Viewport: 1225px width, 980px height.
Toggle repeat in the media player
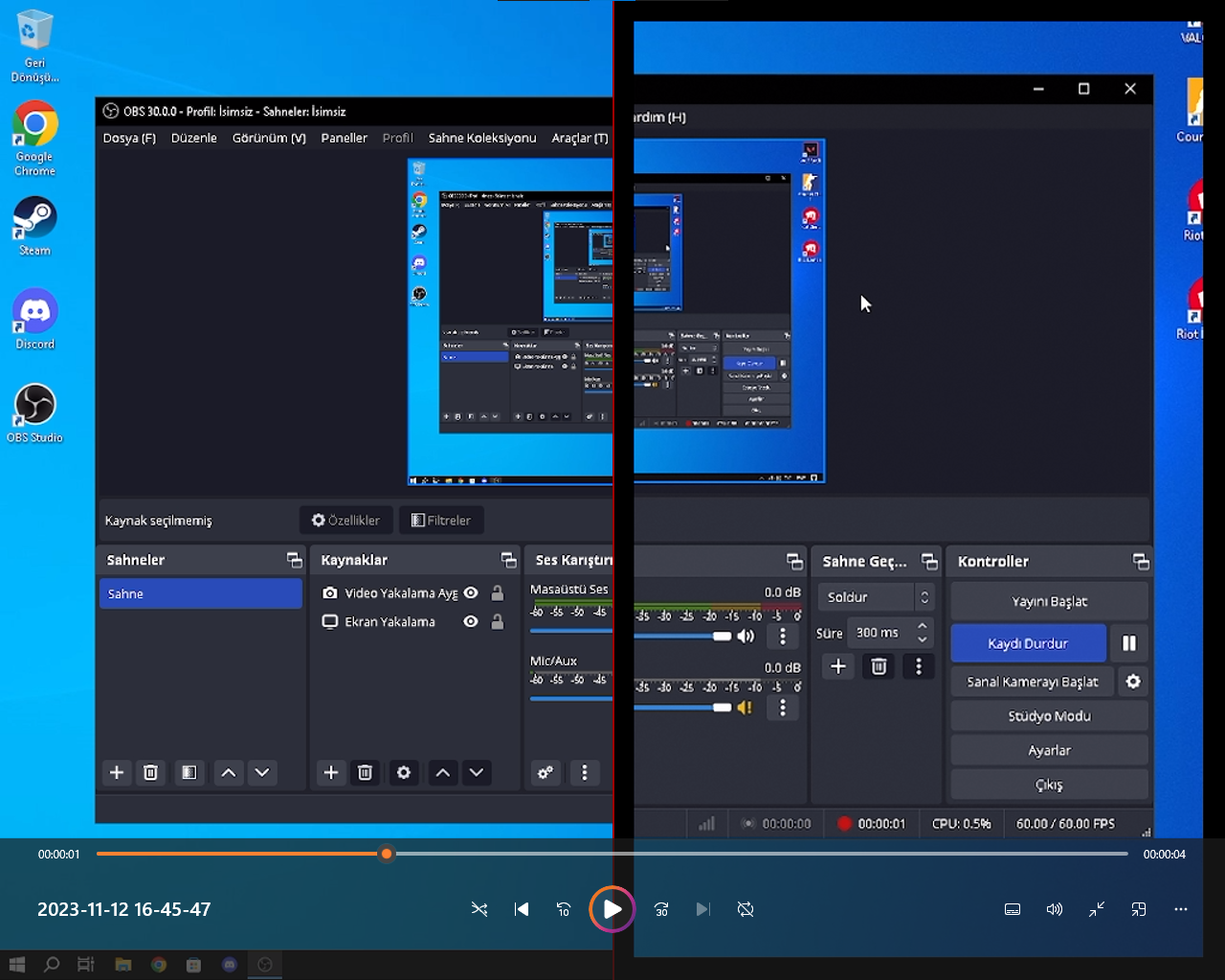point(746,909)
